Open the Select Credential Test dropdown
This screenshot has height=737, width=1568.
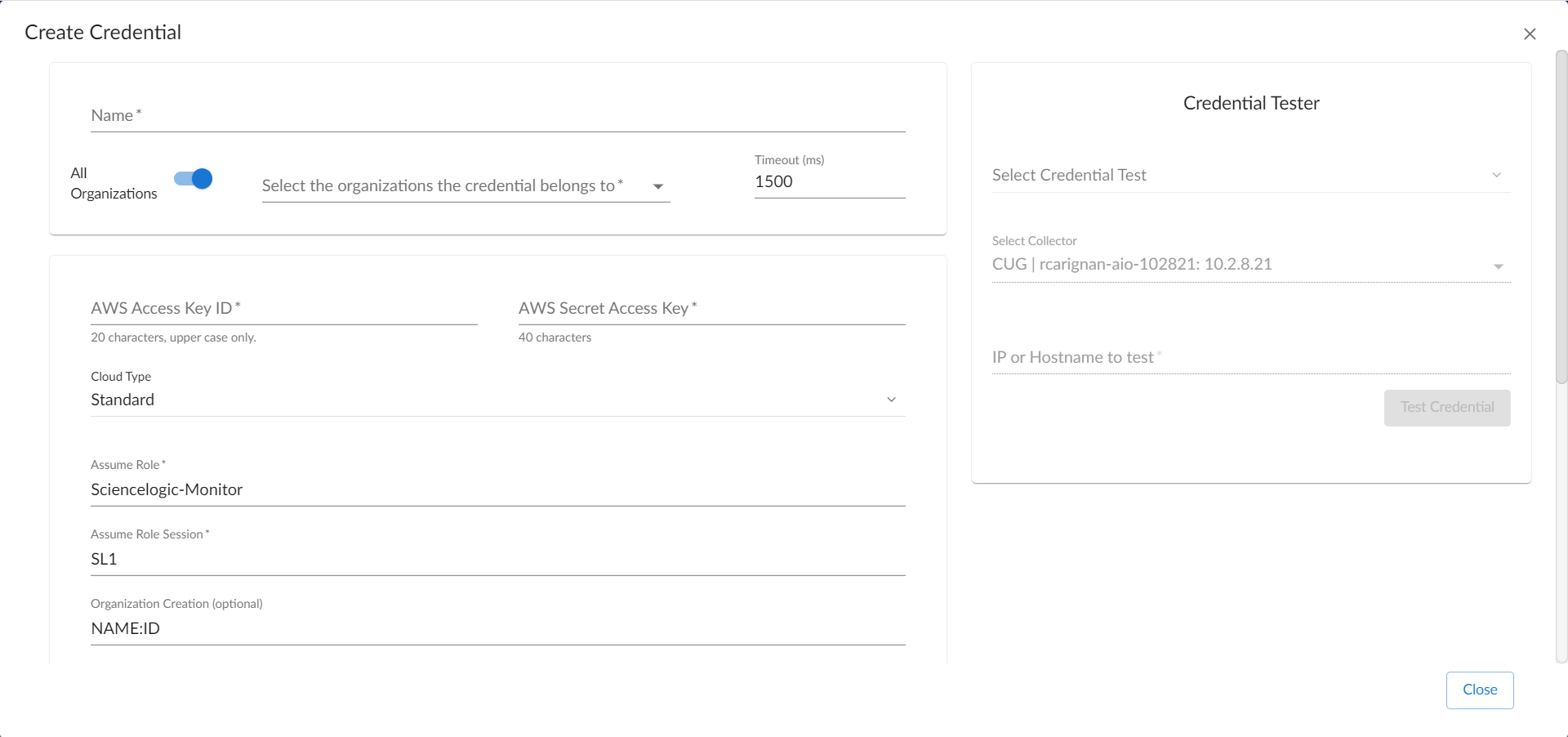point(1241,175)
